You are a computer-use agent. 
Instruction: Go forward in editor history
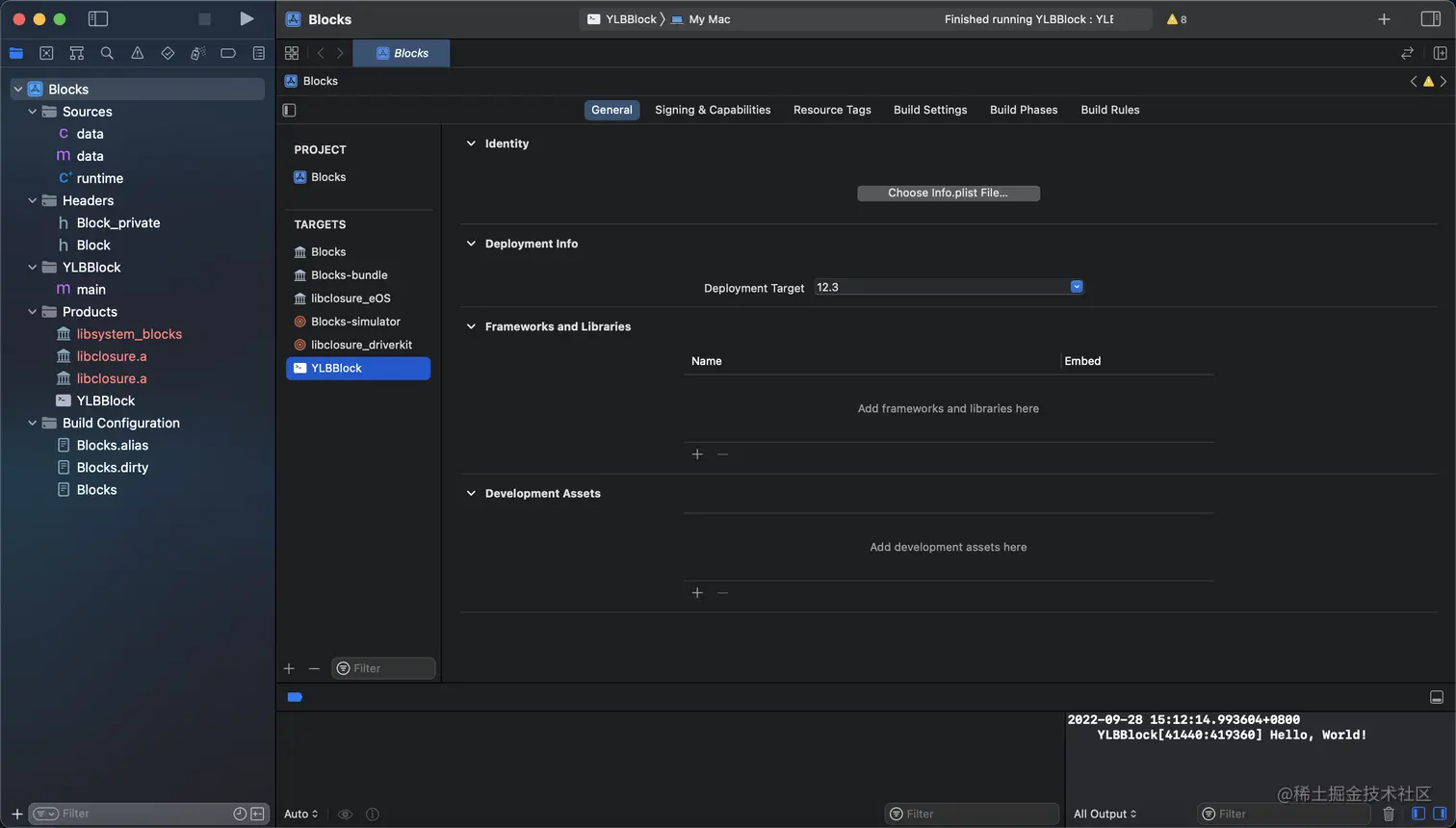pos(340,53)
